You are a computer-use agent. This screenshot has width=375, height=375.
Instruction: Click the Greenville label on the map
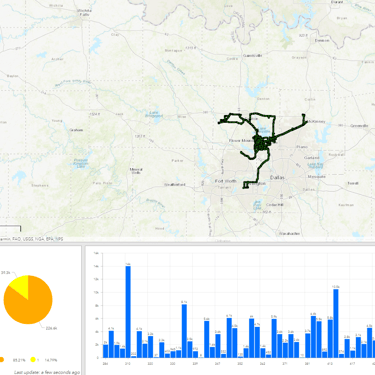coord(359,126)
